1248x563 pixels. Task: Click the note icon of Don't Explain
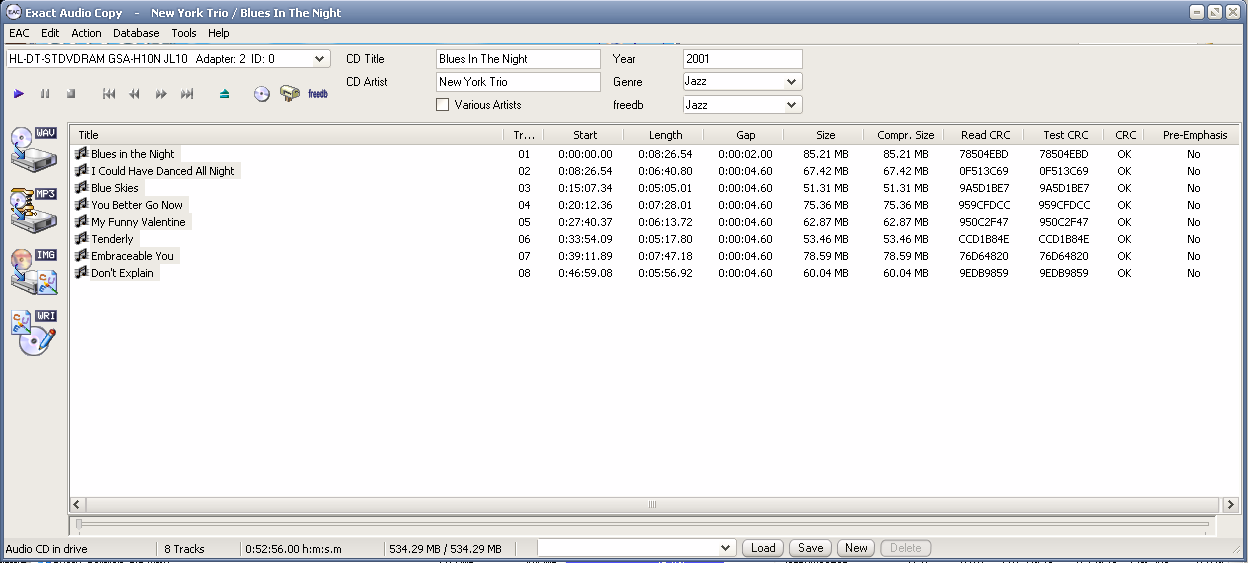click(82, 273)
